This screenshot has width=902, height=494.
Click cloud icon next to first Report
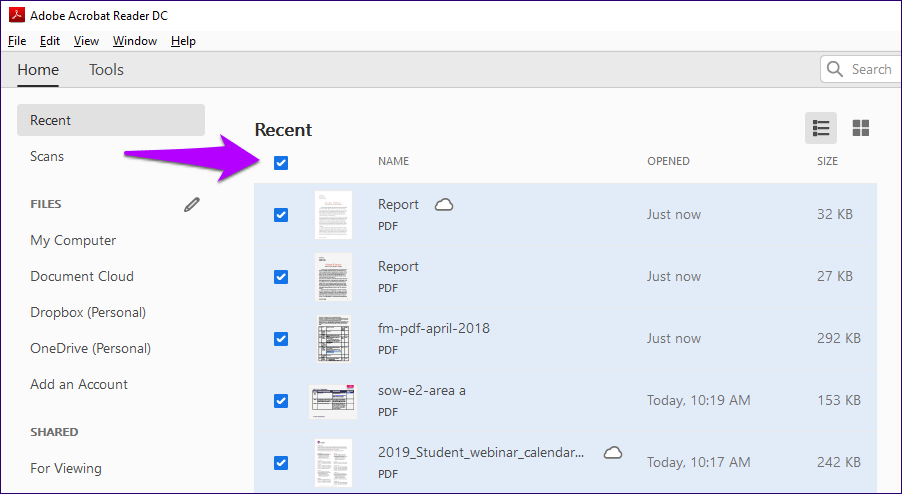click(x=444, y=205)
